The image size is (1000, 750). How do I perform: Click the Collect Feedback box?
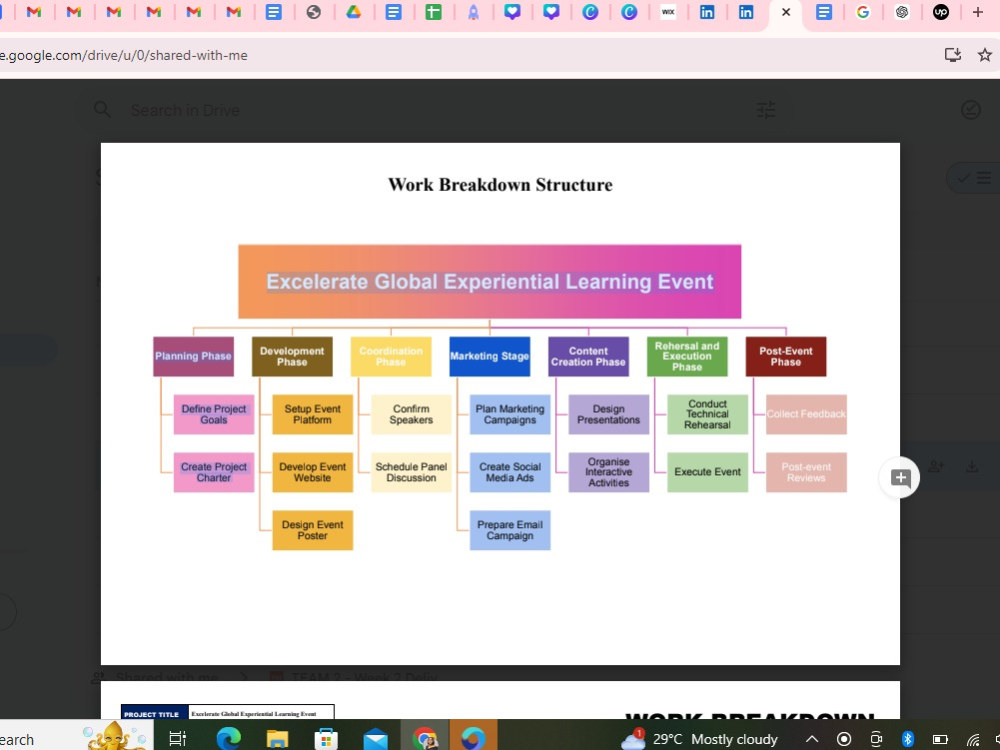(x=806, y=414)
